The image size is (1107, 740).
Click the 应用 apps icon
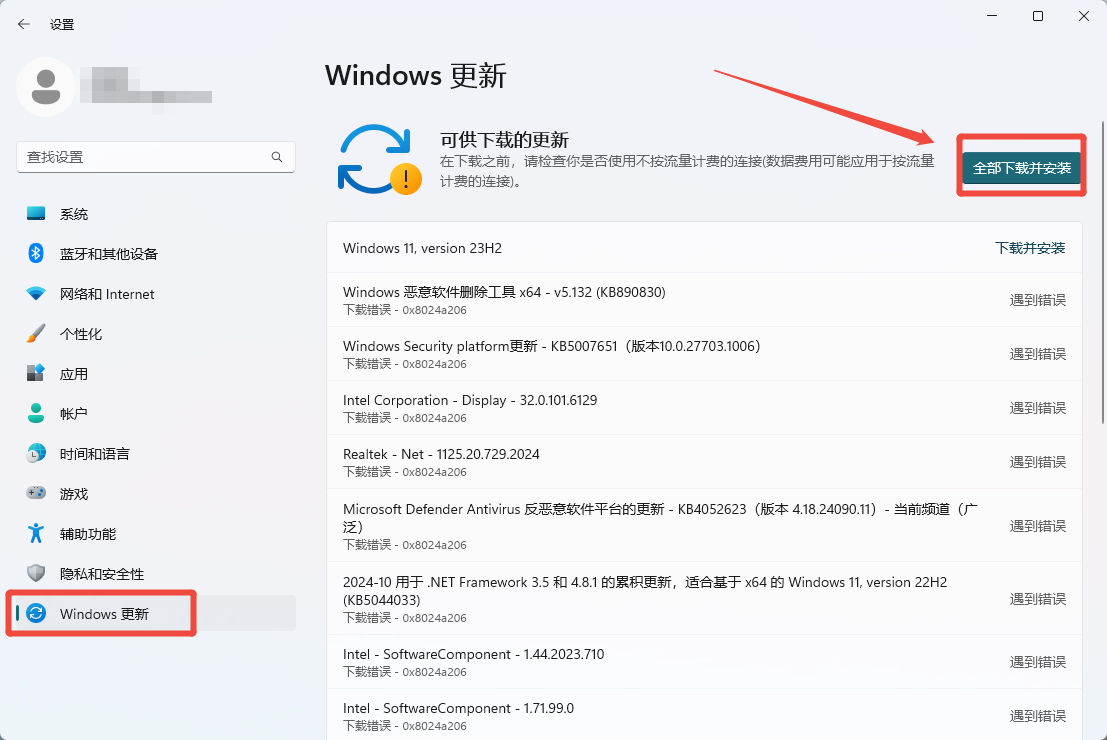tap(36, 373)
